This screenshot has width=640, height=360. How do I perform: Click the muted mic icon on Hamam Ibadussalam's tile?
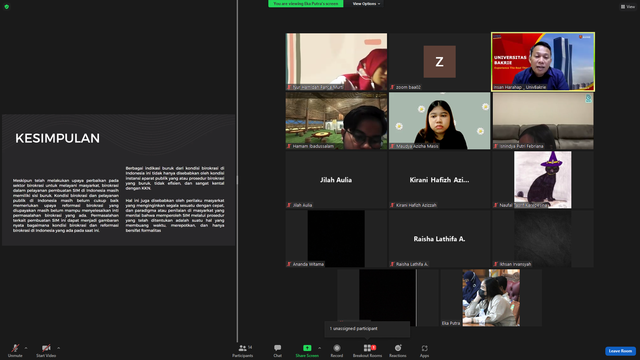click(x=289, y=146)
